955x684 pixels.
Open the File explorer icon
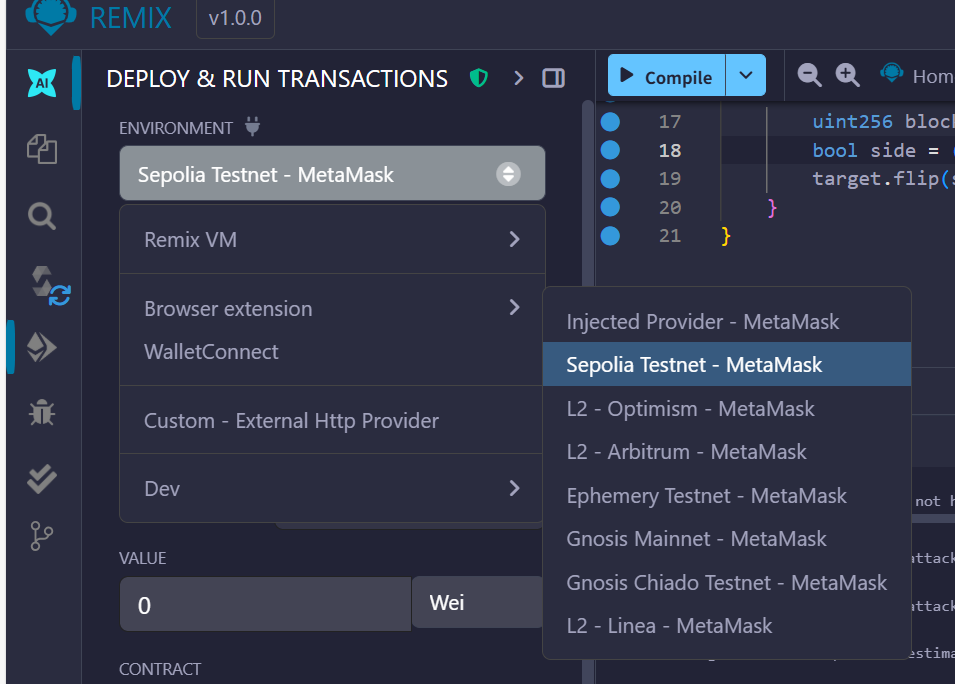coord(42,149)
